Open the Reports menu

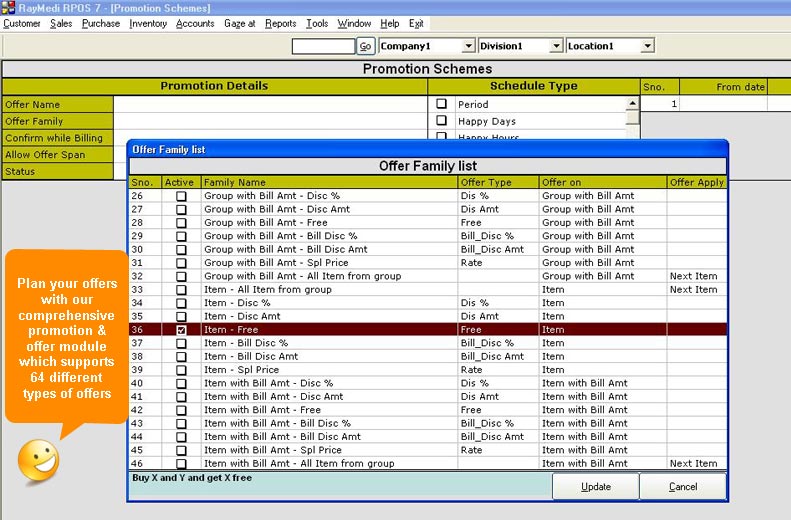280,23
